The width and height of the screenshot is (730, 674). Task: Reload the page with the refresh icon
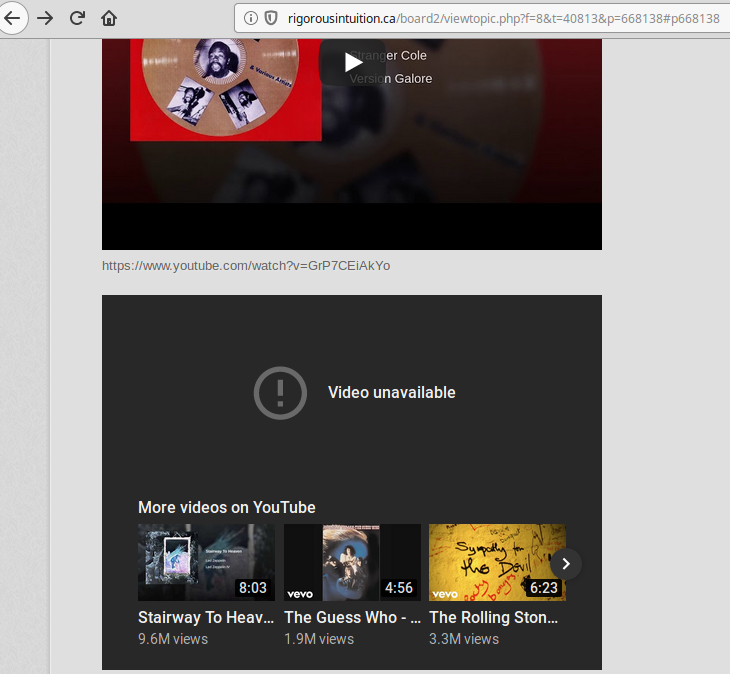tap(77, 18)
